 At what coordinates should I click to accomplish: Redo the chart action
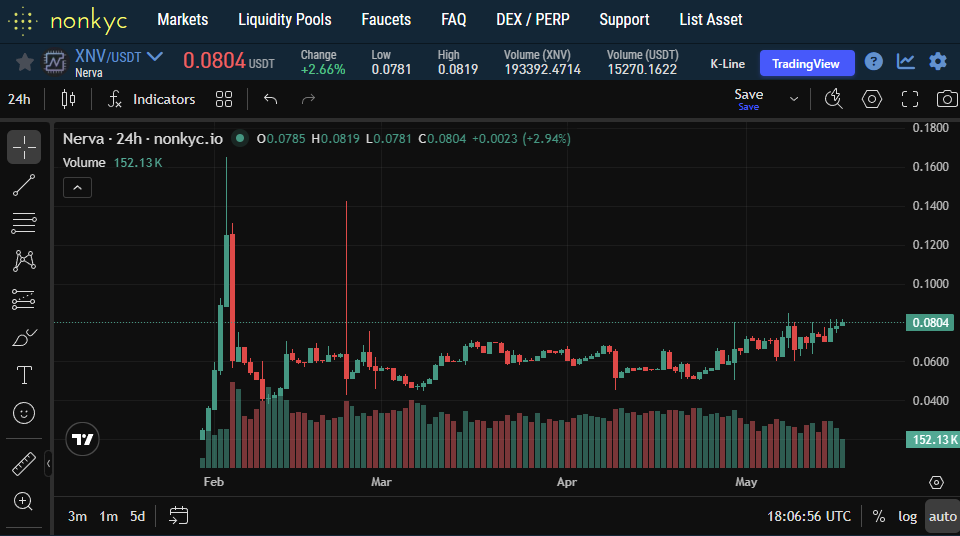point(309,99)
